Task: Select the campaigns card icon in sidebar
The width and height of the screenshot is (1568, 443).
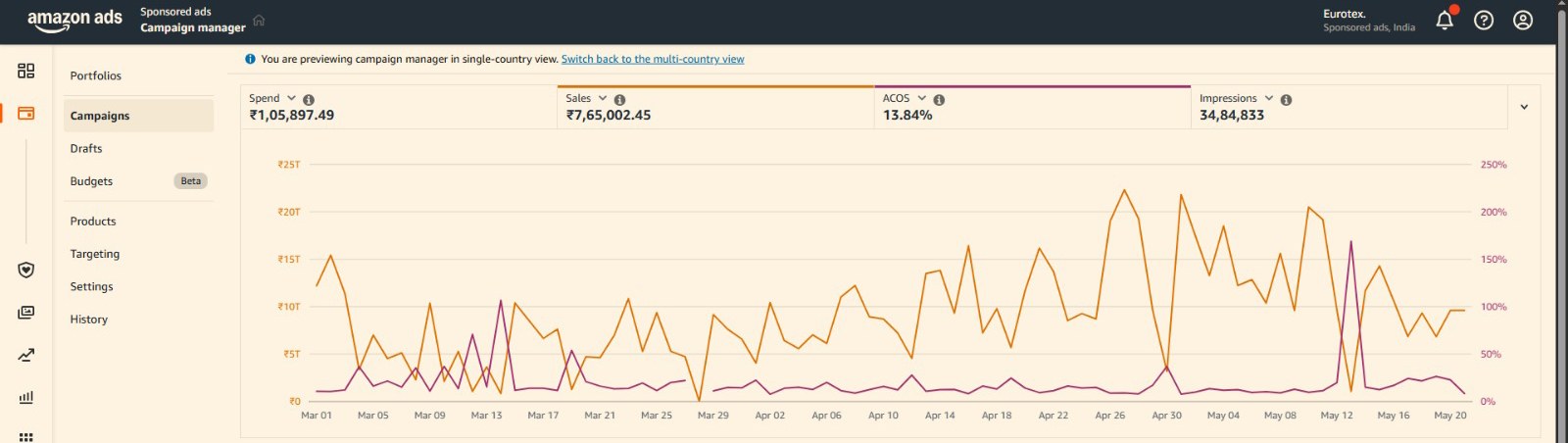Action: (26, 114)
